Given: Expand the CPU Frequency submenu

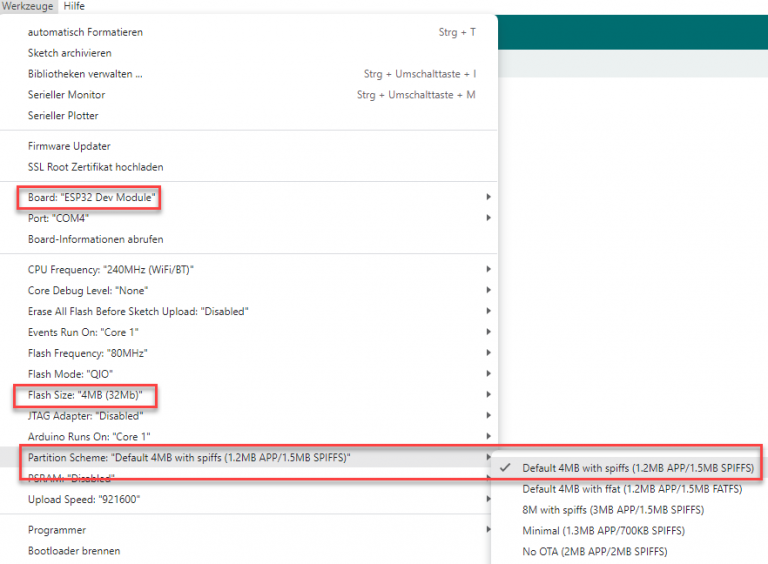Looking at the screenshot, I should (110, 269).
